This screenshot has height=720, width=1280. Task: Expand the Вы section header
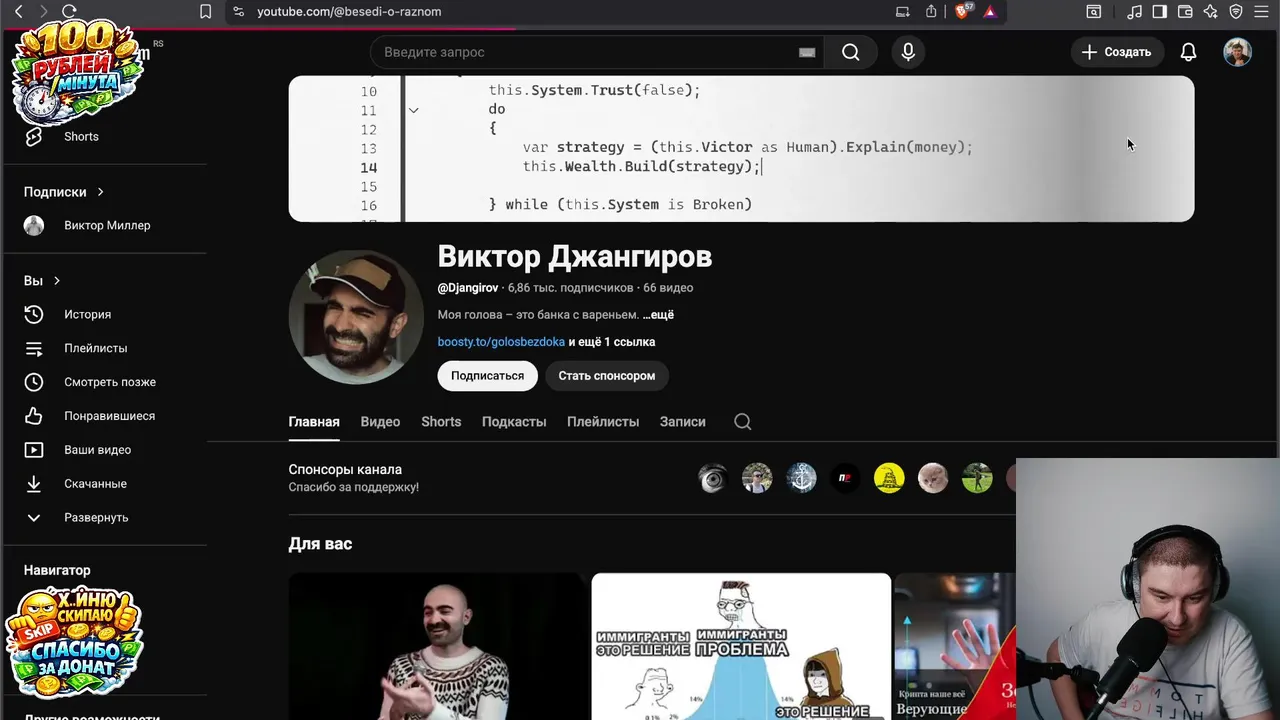tap(42, 281)
